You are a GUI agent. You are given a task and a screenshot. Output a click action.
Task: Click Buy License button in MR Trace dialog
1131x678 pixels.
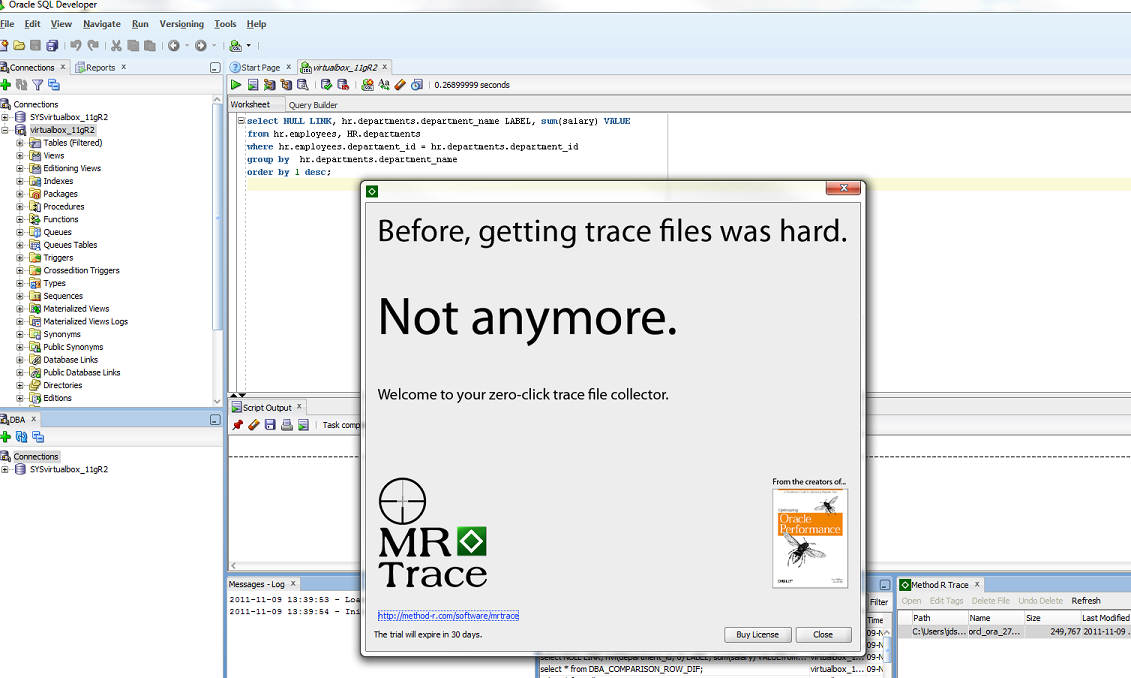coord(757,635)
